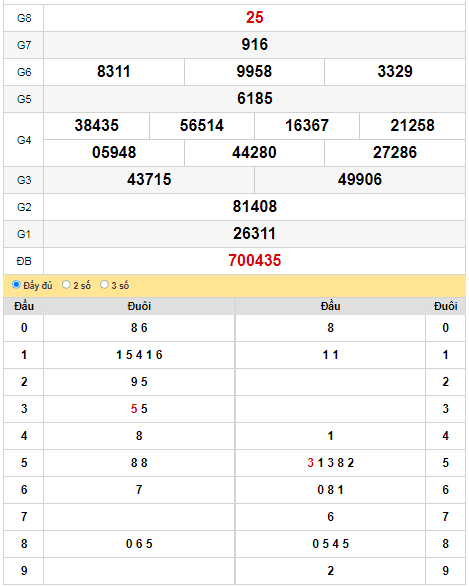The height and width of the screenshot is (586, 469).
Task: Click the G7 prize number 916
Action: 254,44
